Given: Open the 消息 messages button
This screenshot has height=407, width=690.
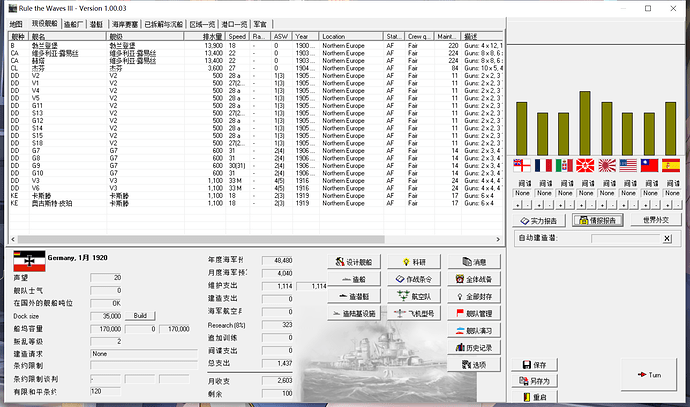Looking at the screenshot, I should coord(474,262).
